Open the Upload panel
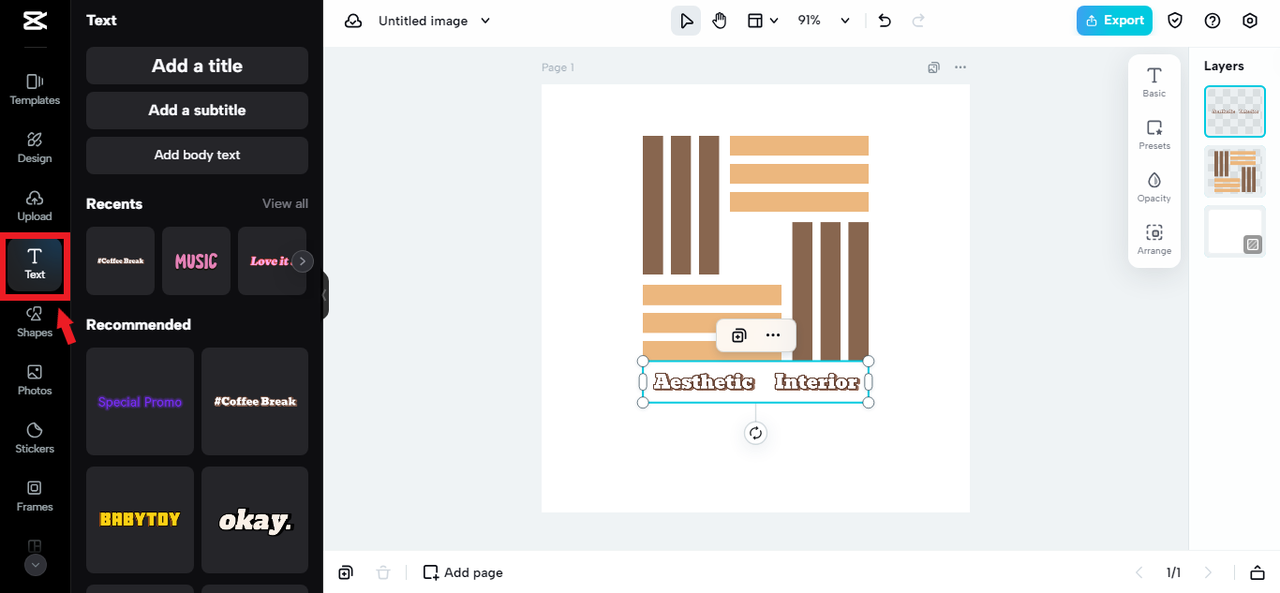Screen dimensions: 1280x593 [35, 205]
